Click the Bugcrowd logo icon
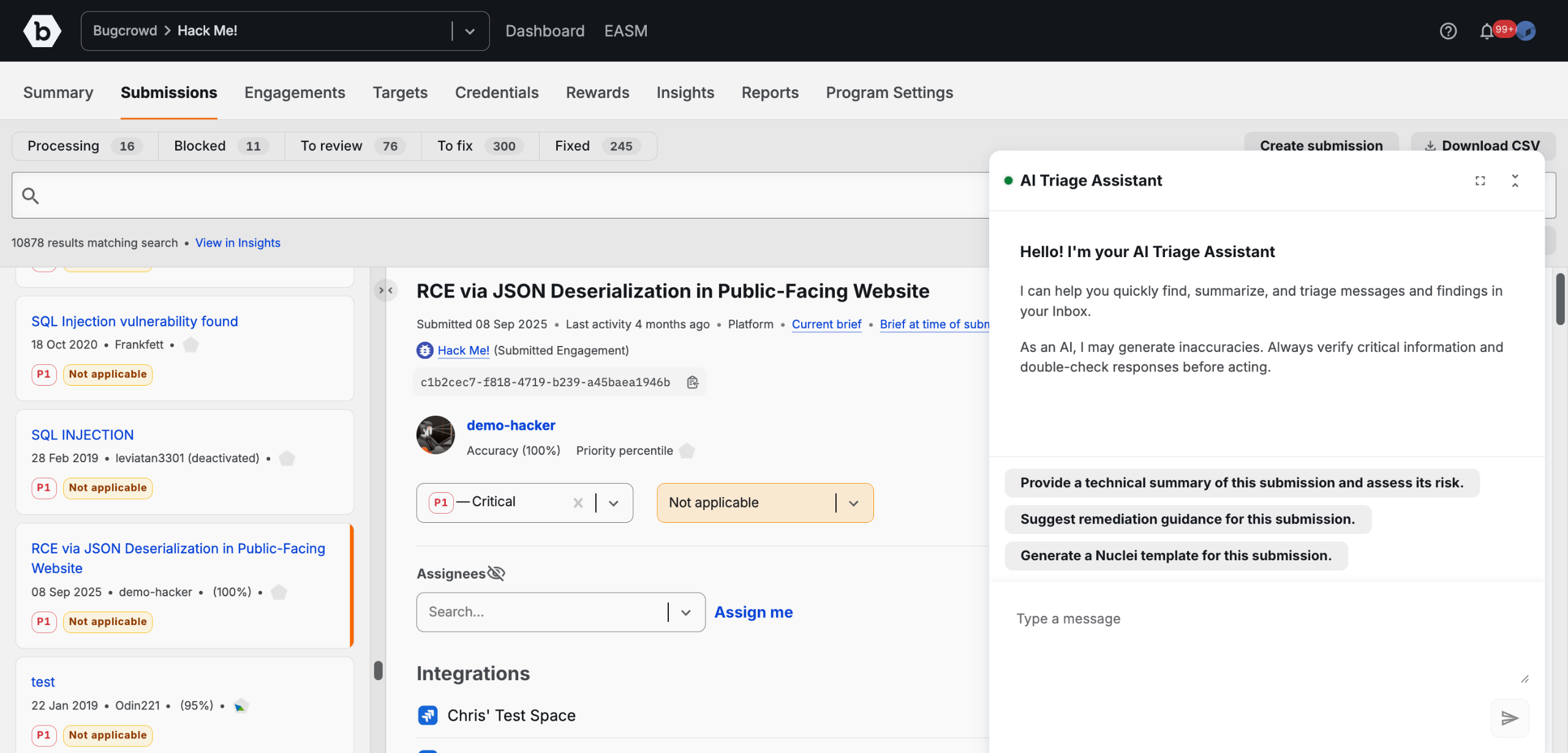The width and height of the screenshot is (1568, 753). pyautogui.click(x=42, y=31)
